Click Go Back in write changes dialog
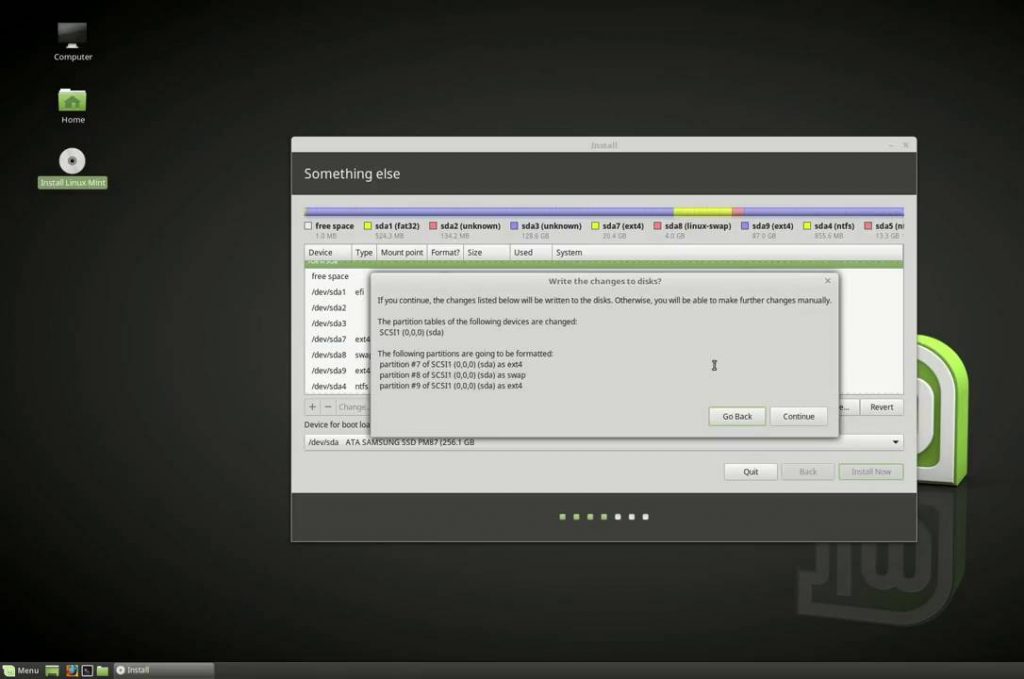Screen dimensions: 1024x679 click(737, 417)
